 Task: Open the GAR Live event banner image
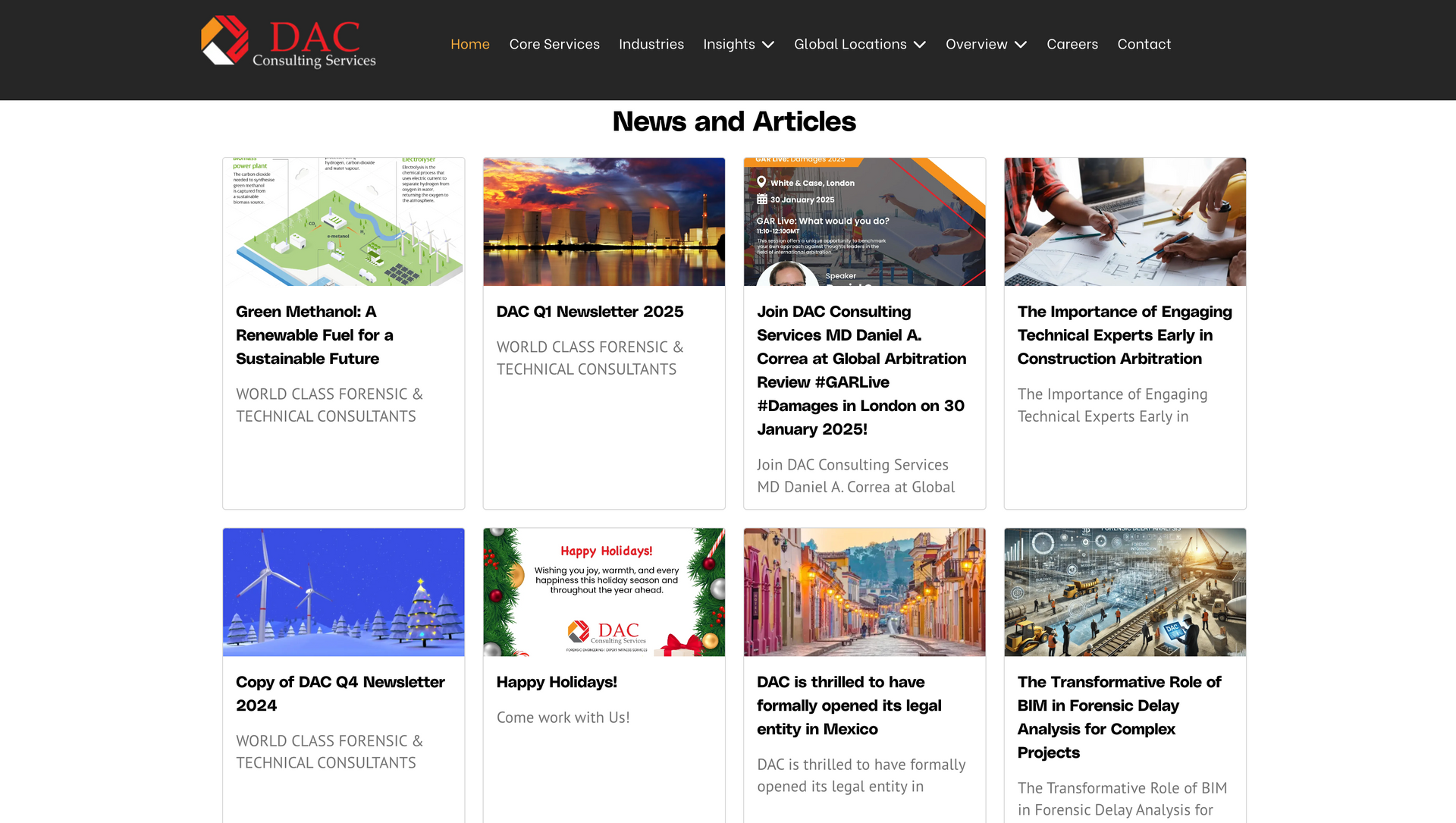864,221
